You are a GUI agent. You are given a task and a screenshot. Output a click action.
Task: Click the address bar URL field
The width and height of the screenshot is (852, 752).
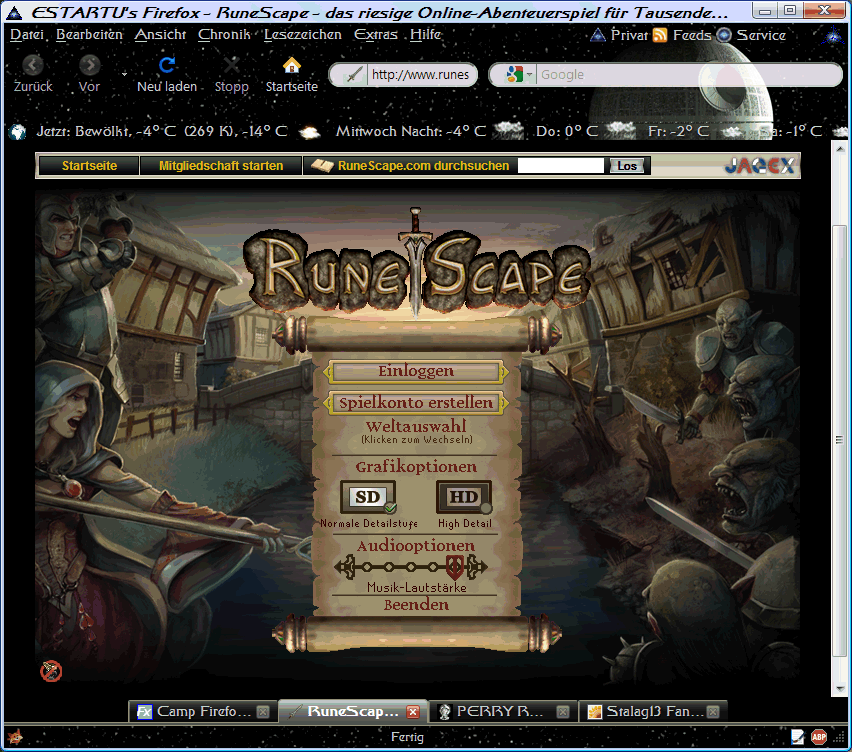[x=419, y=74]
